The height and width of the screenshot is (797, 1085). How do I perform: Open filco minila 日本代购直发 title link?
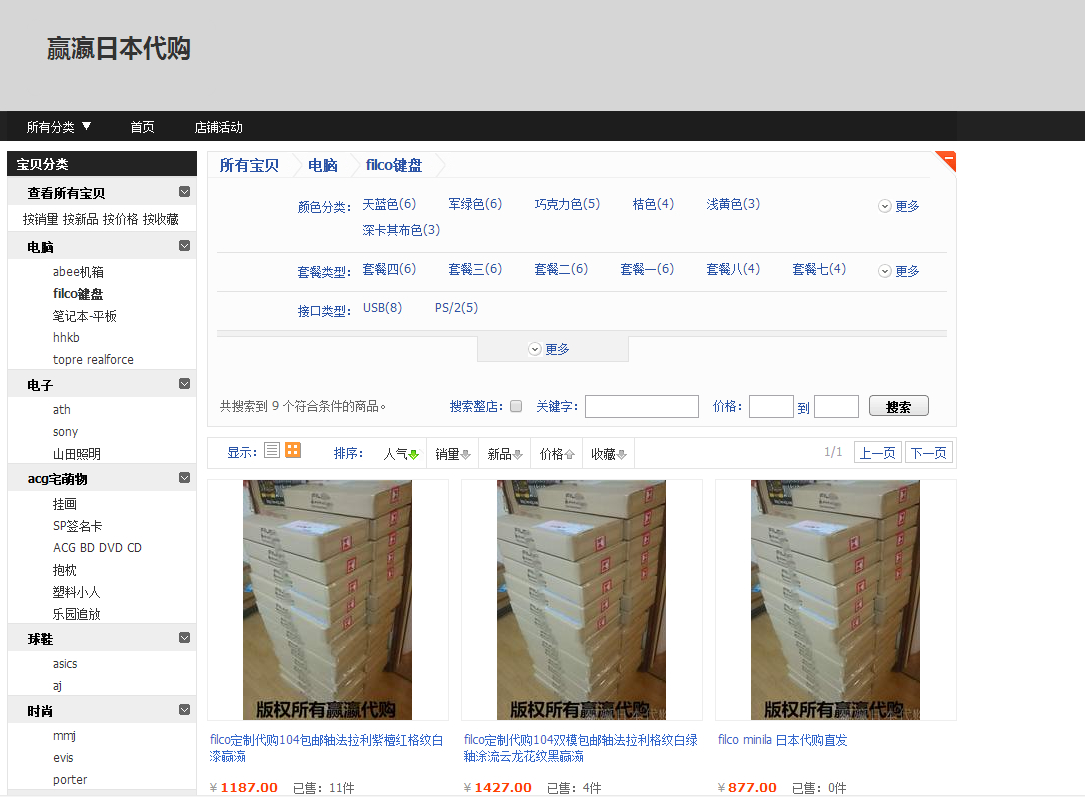coord(783,740)
